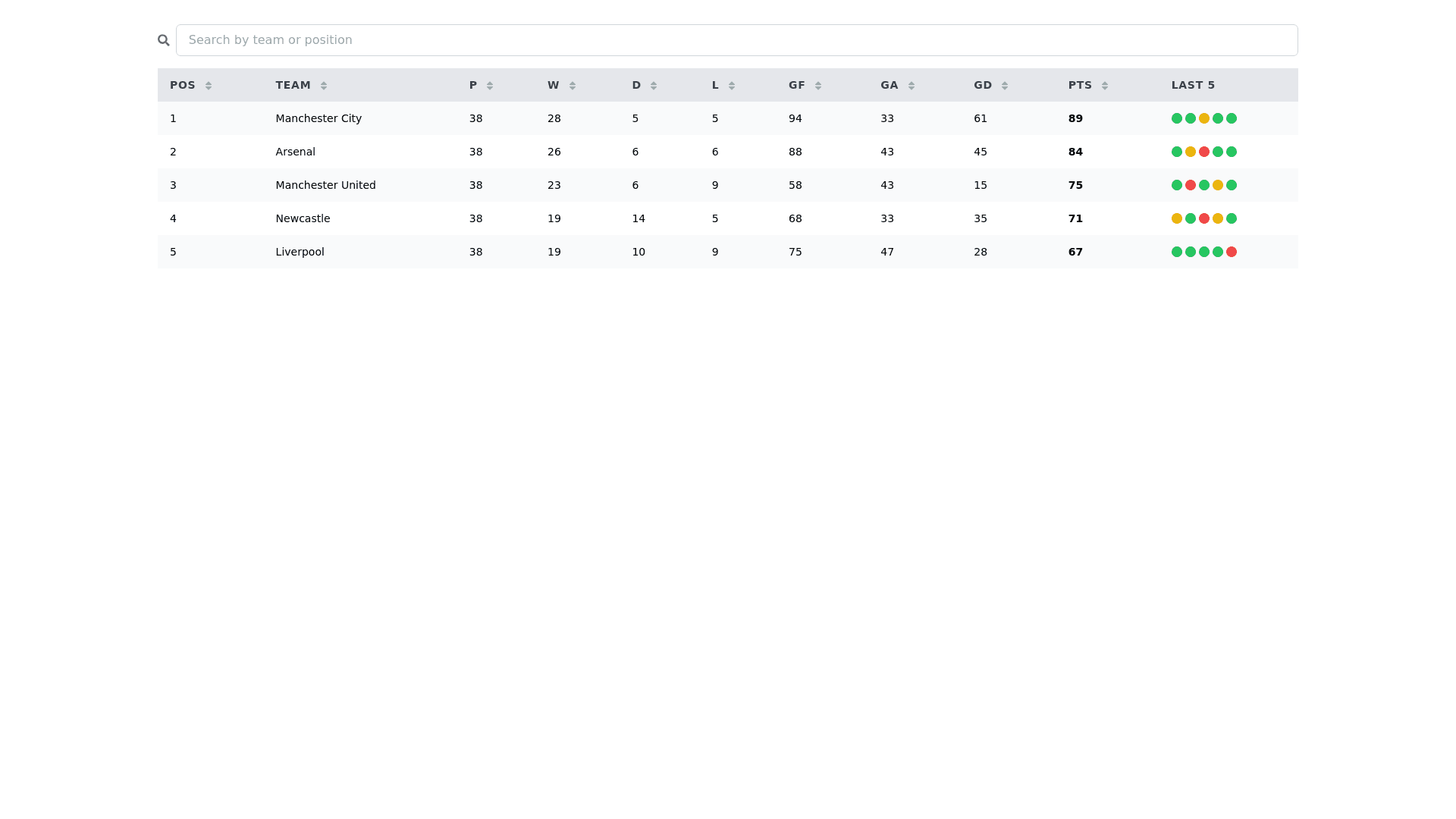Click Liverpool's red loss dot
1456x819 pixels.
(1232, 252)
